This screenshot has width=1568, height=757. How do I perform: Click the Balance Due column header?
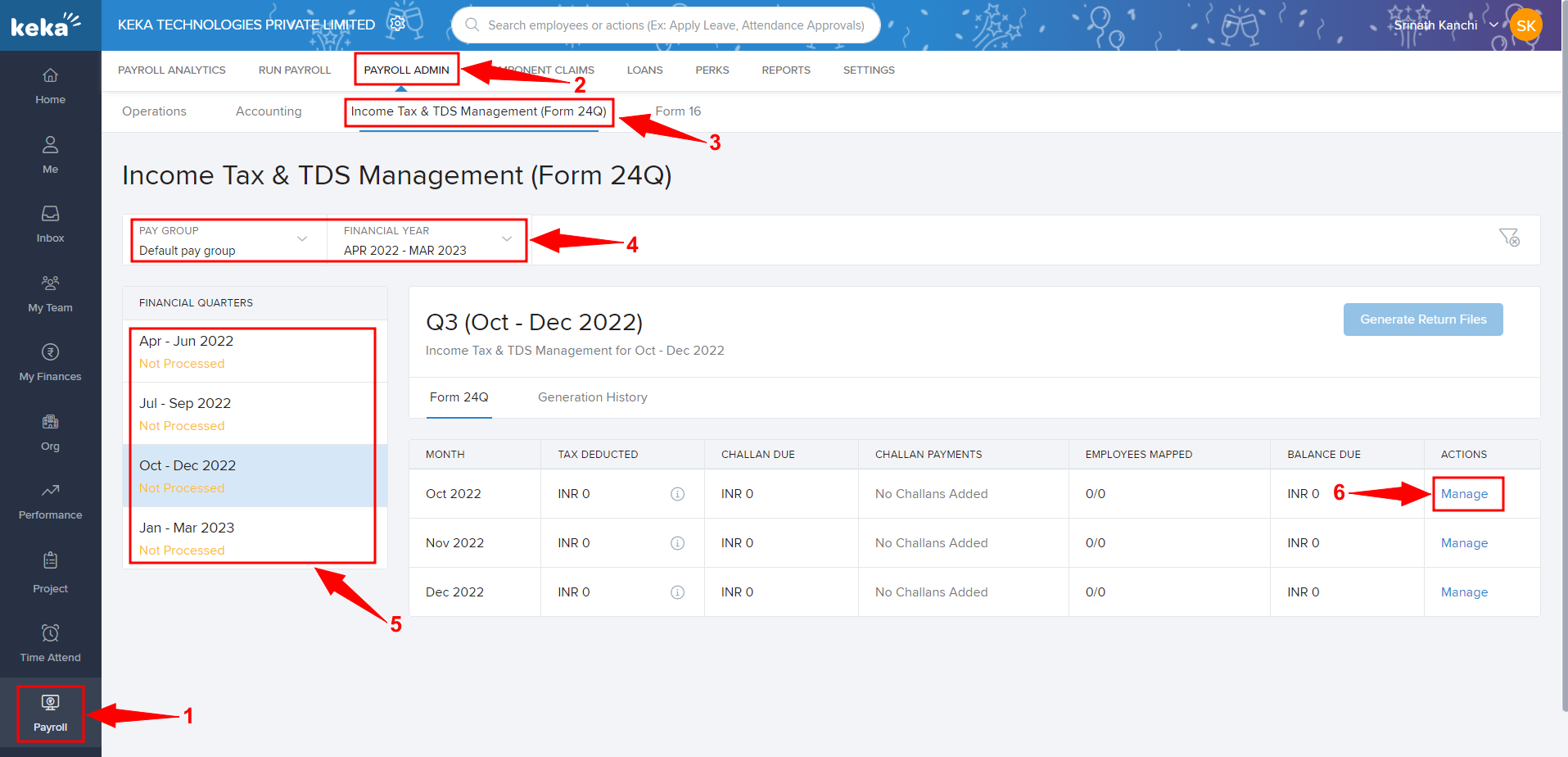pos(1324,455)
